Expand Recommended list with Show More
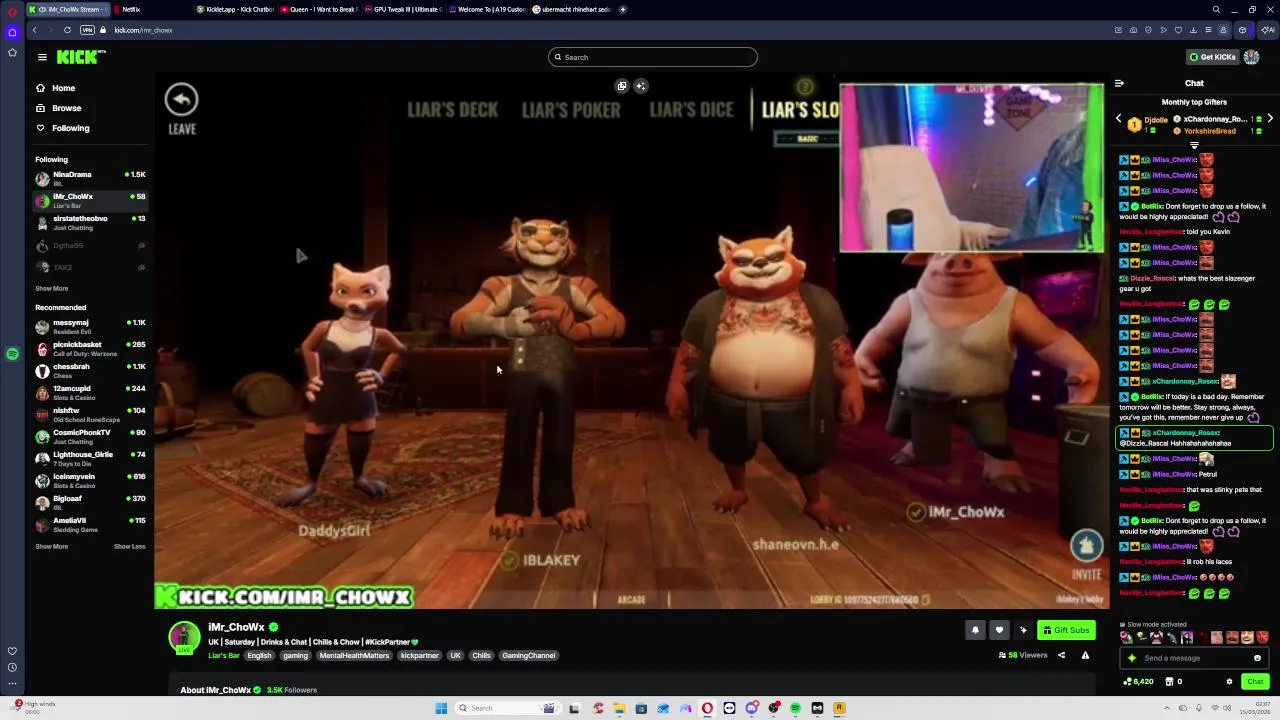 coord(52,546)
